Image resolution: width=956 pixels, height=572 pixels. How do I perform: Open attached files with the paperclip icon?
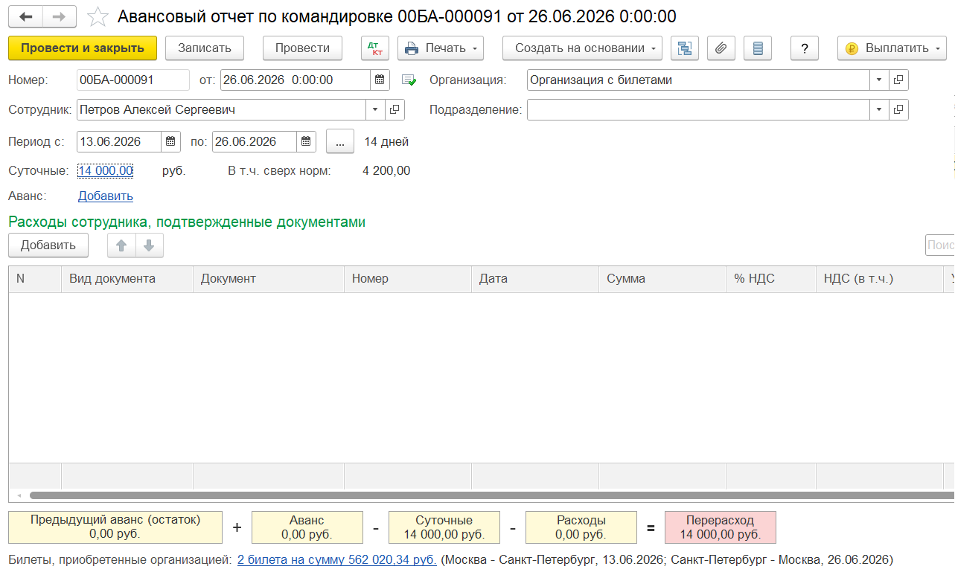point(721,48)
